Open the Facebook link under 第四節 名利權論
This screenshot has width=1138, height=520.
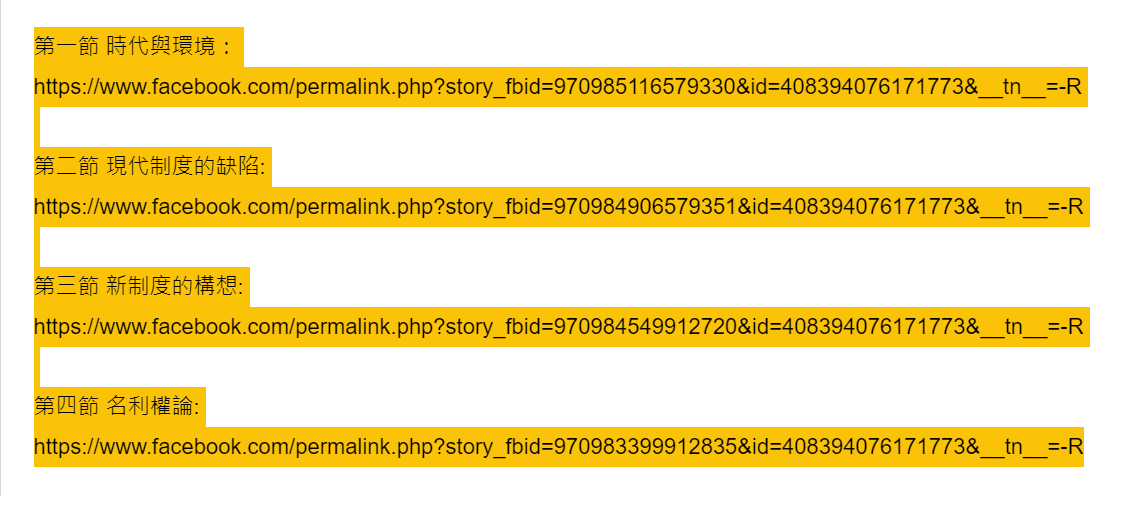tap(559, 447)
